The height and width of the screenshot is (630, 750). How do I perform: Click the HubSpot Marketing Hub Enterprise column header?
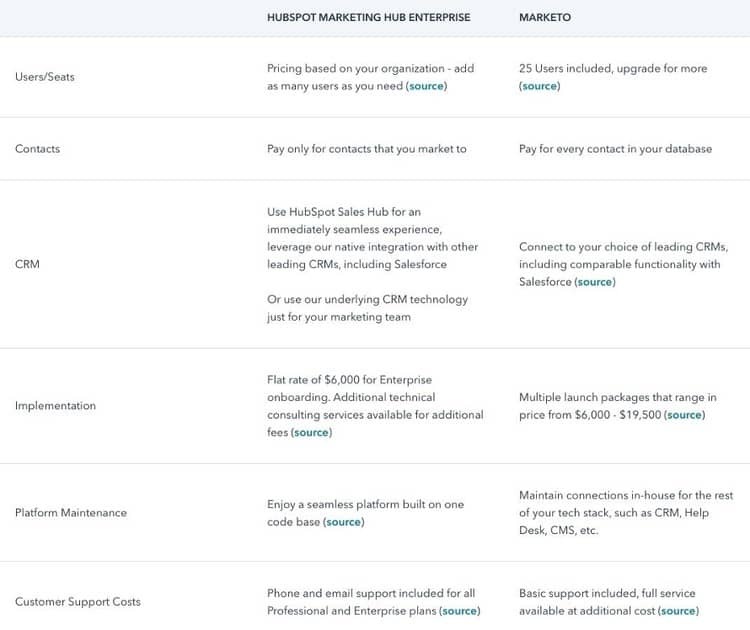pos(368,18)
